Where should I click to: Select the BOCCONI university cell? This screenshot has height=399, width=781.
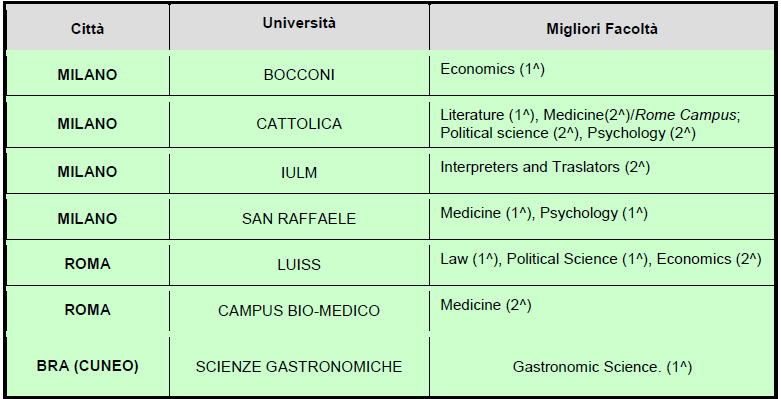tap(299, 75)
